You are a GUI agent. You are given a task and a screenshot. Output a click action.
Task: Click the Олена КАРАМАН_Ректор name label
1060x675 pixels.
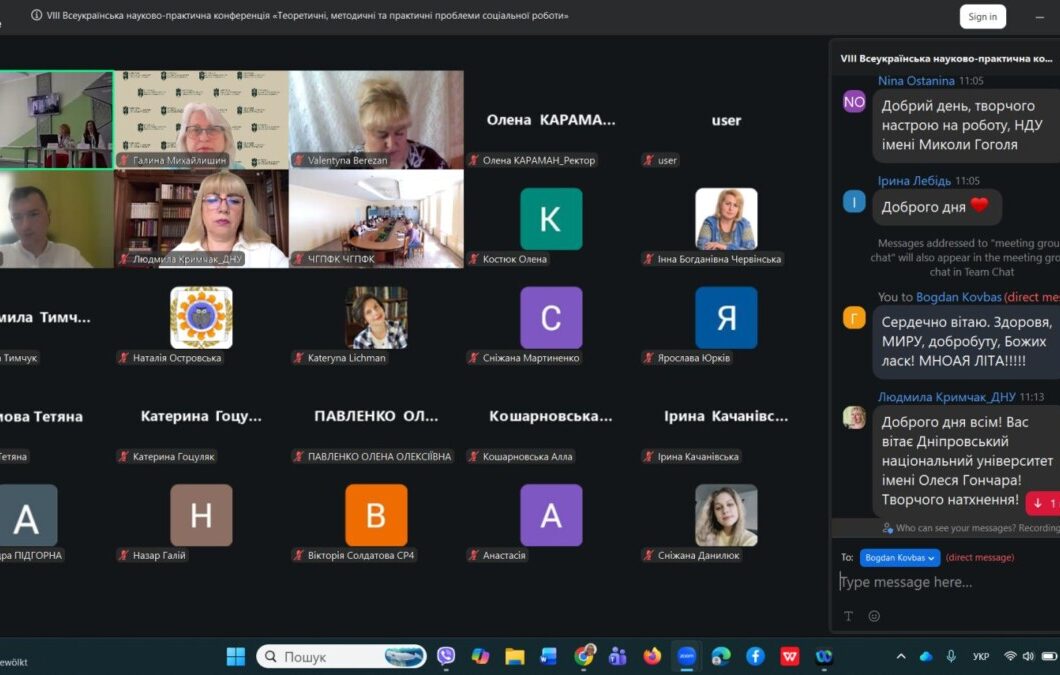(x=539, y=160)
